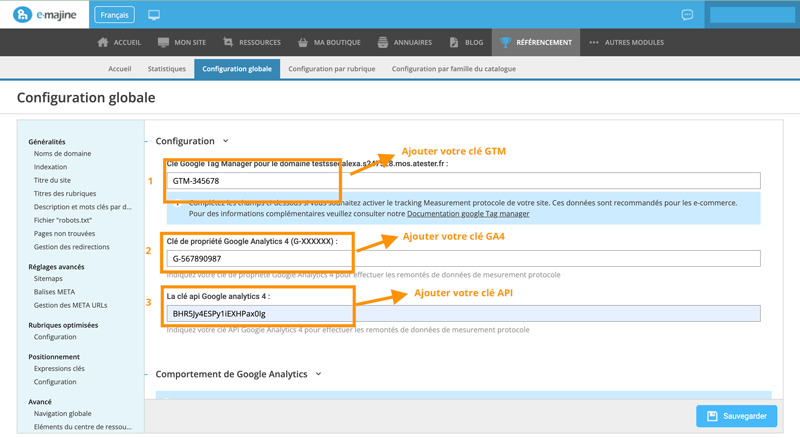
Task: Click the Avancé sidebar heading
Action: point(40,402)
